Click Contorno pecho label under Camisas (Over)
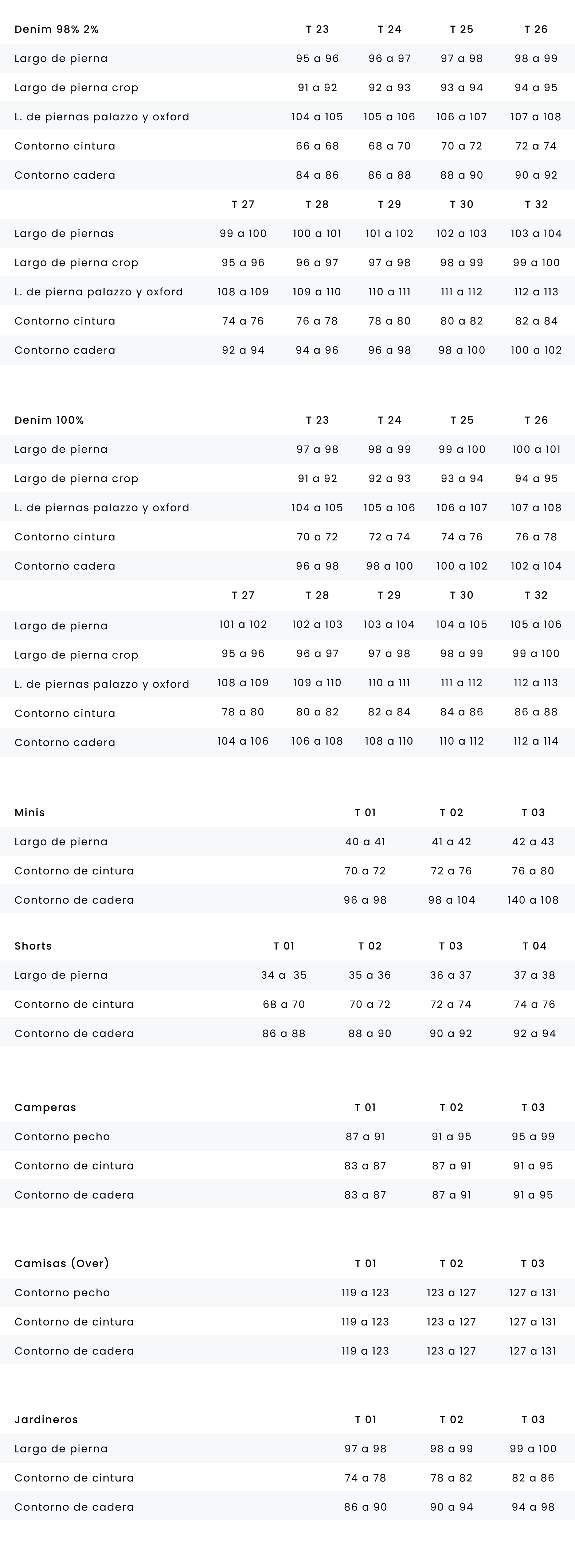Viewport: 575px width, 1568px height. pyautogui.click(x=62, y=1292)
